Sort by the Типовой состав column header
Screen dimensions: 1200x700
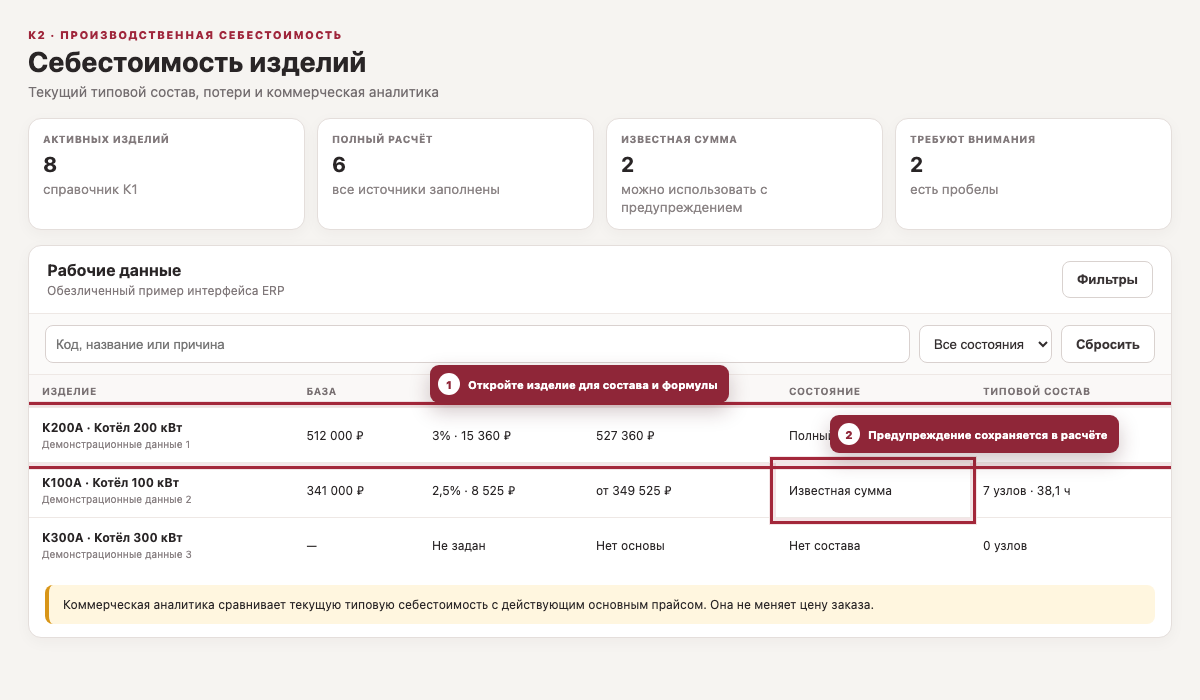tap(1037, 391)
